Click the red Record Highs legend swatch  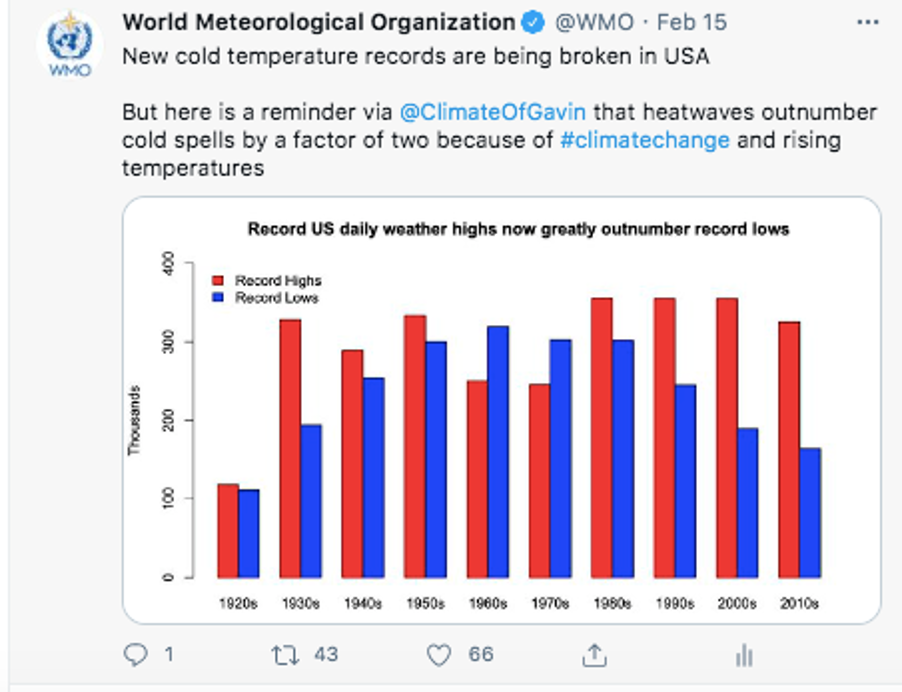click(x=218, y=281)
